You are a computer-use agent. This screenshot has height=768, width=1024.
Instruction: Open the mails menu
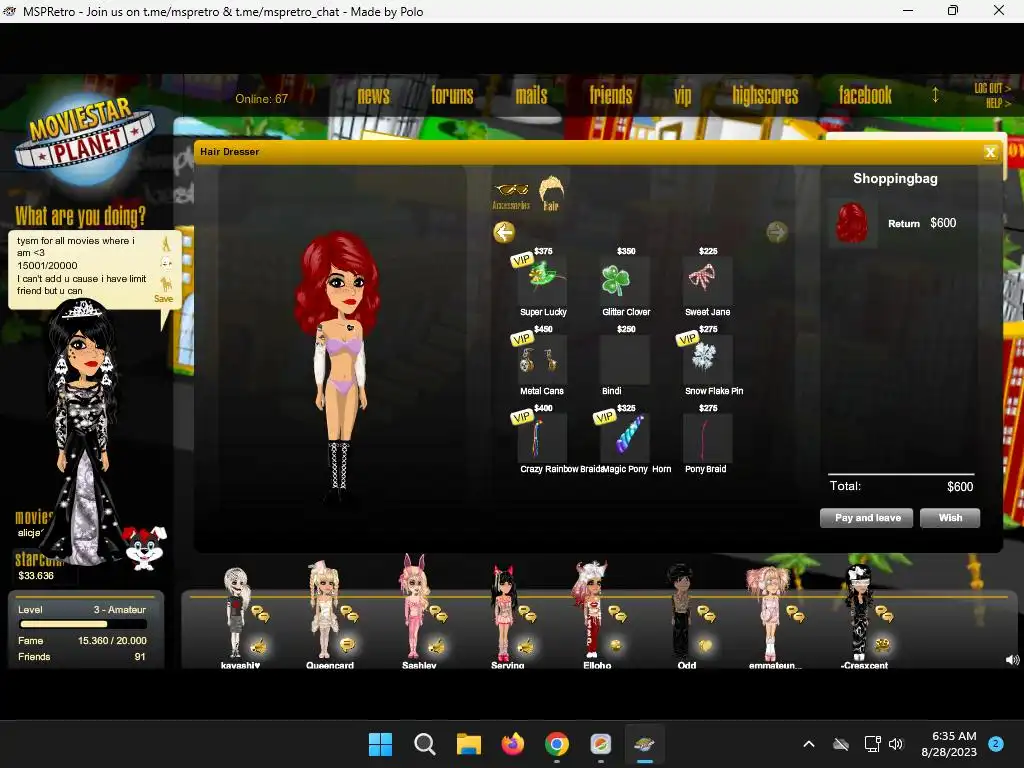coord(531,96)
